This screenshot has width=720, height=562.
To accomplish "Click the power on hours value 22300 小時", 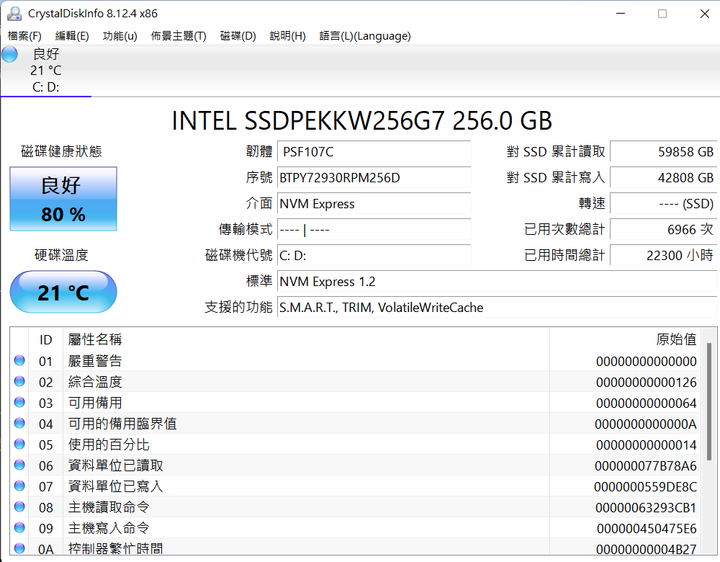I will click(664, 255).
